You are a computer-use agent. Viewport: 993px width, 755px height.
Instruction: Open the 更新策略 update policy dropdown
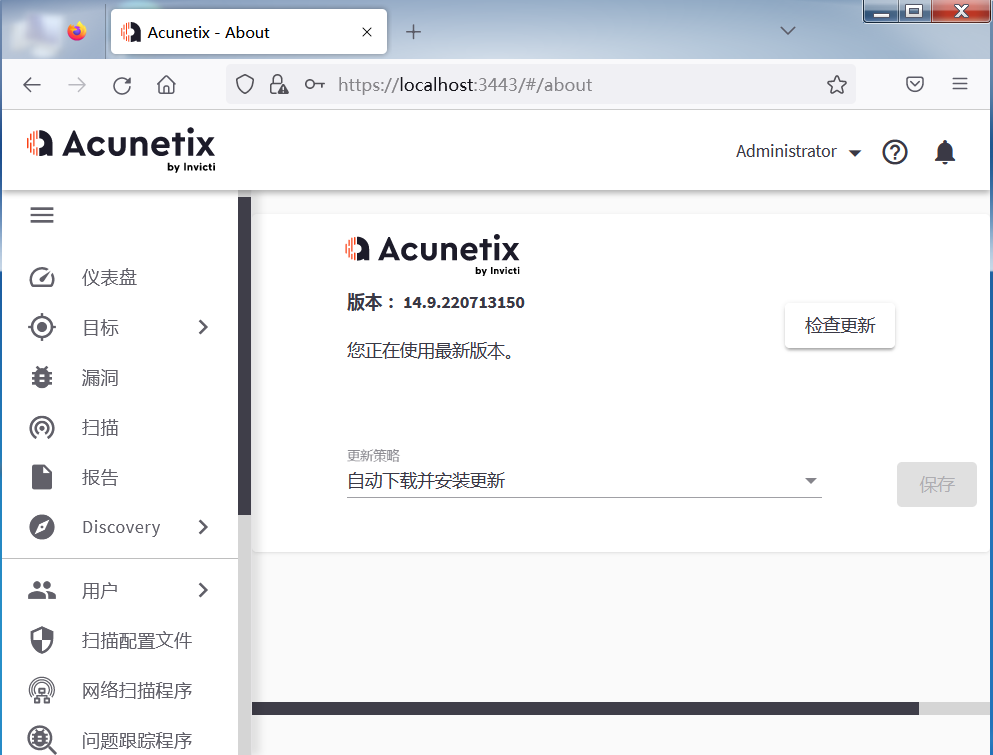pos(584,481)
